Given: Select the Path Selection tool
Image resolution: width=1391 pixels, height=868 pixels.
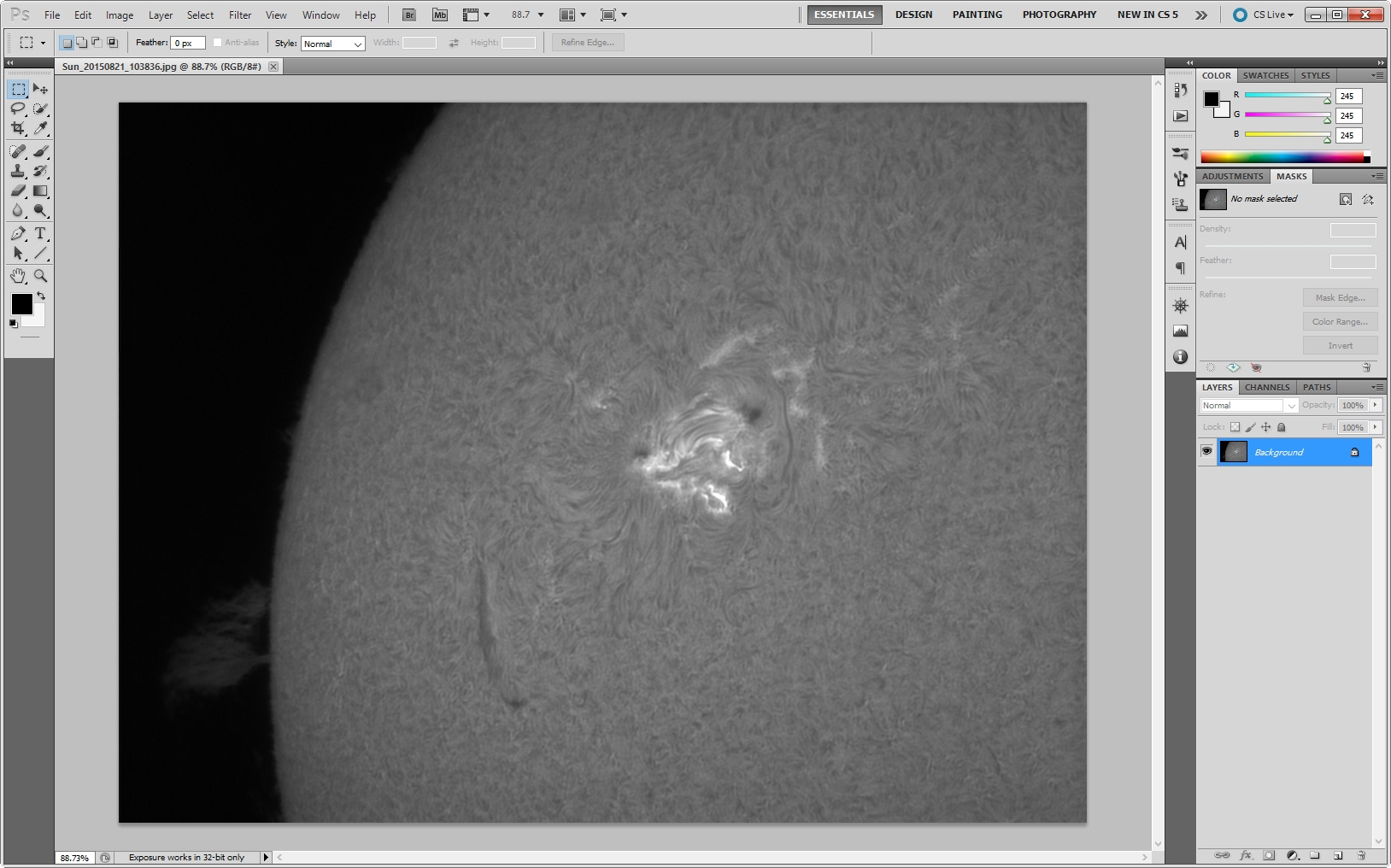Looking at the screenshot, I should [18, 253].
